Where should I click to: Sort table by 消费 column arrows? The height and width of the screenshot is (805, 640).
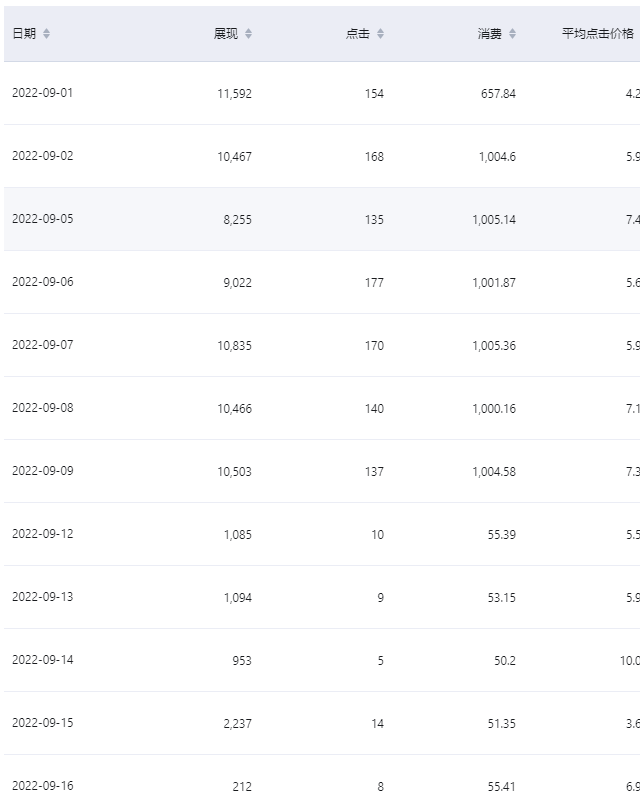(x=512, y=34)
